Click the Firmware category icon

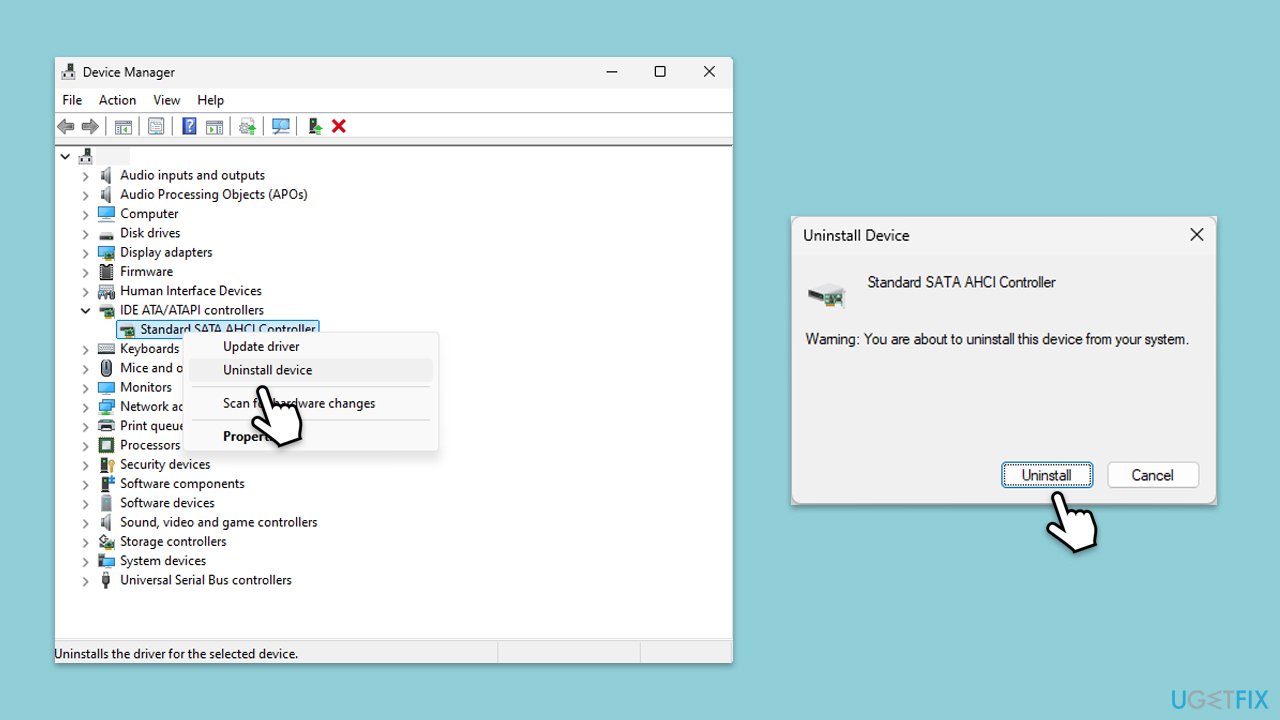pos(106,272)
